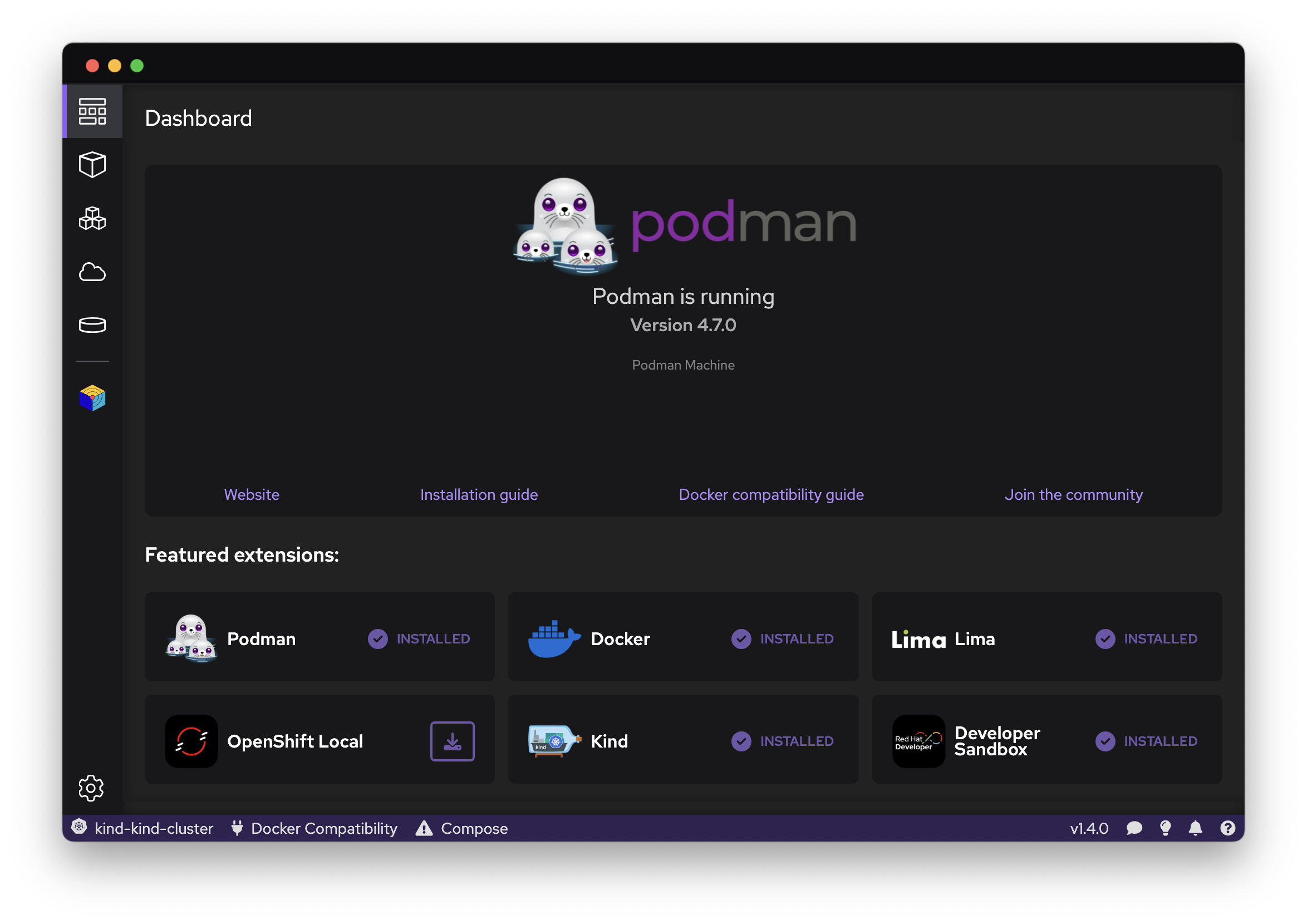Click the installed checkmark on Kind card
The image size is (1307, 924).
click(x=741, y=741)
